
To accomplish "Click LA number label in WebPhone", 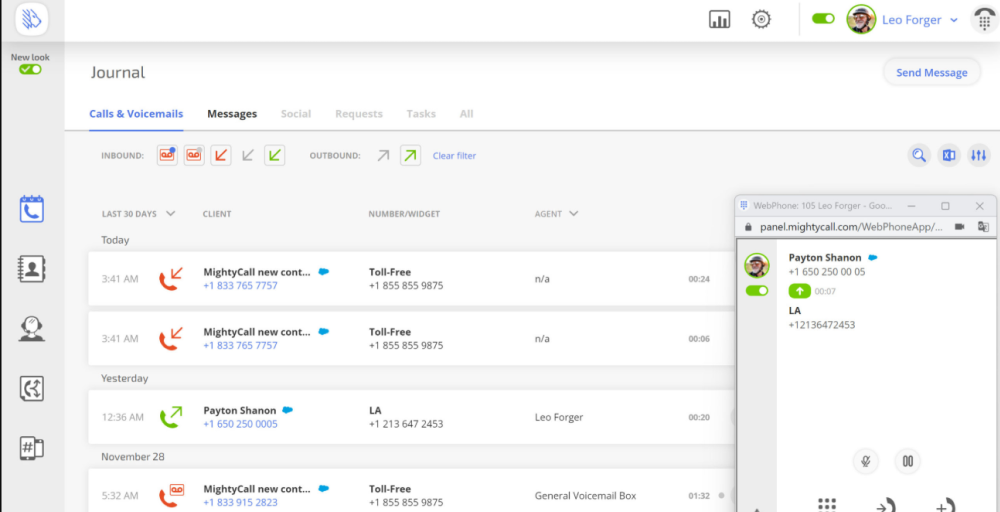I will (x=795, y=311).
